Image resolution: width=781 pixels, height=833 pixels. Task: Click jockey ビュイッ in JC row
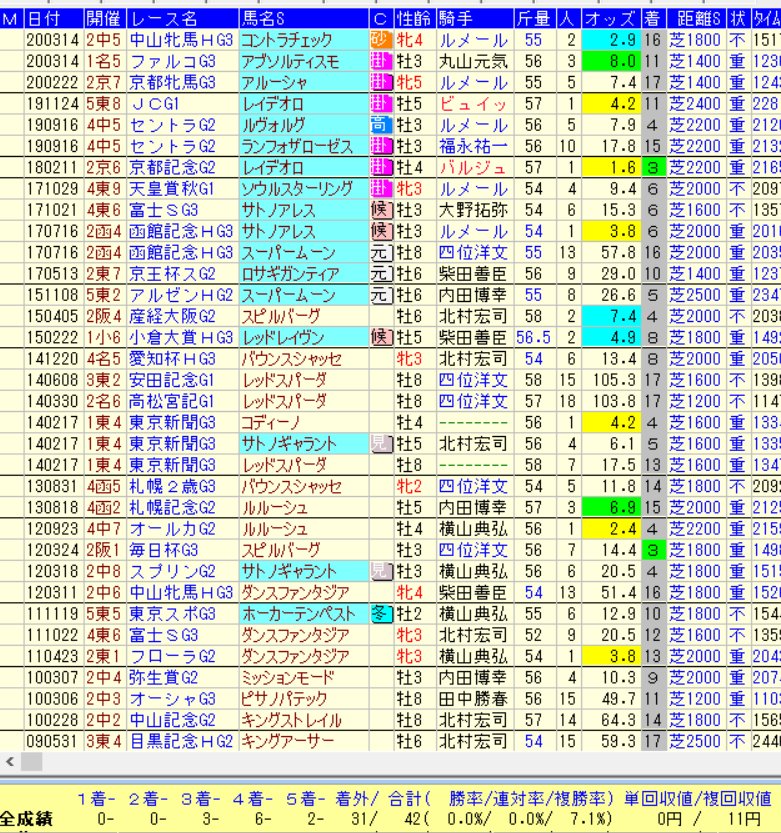click(x=473, y=104)
